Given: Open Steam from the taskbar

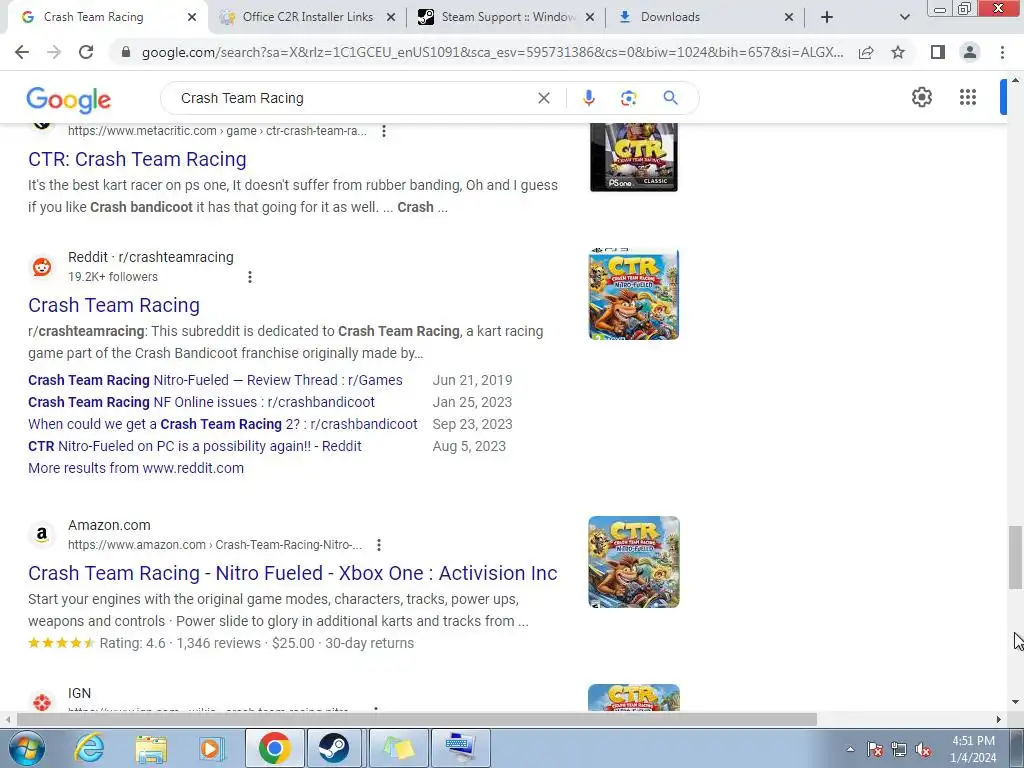Looking at the screenshot, I should click(334, 748).
